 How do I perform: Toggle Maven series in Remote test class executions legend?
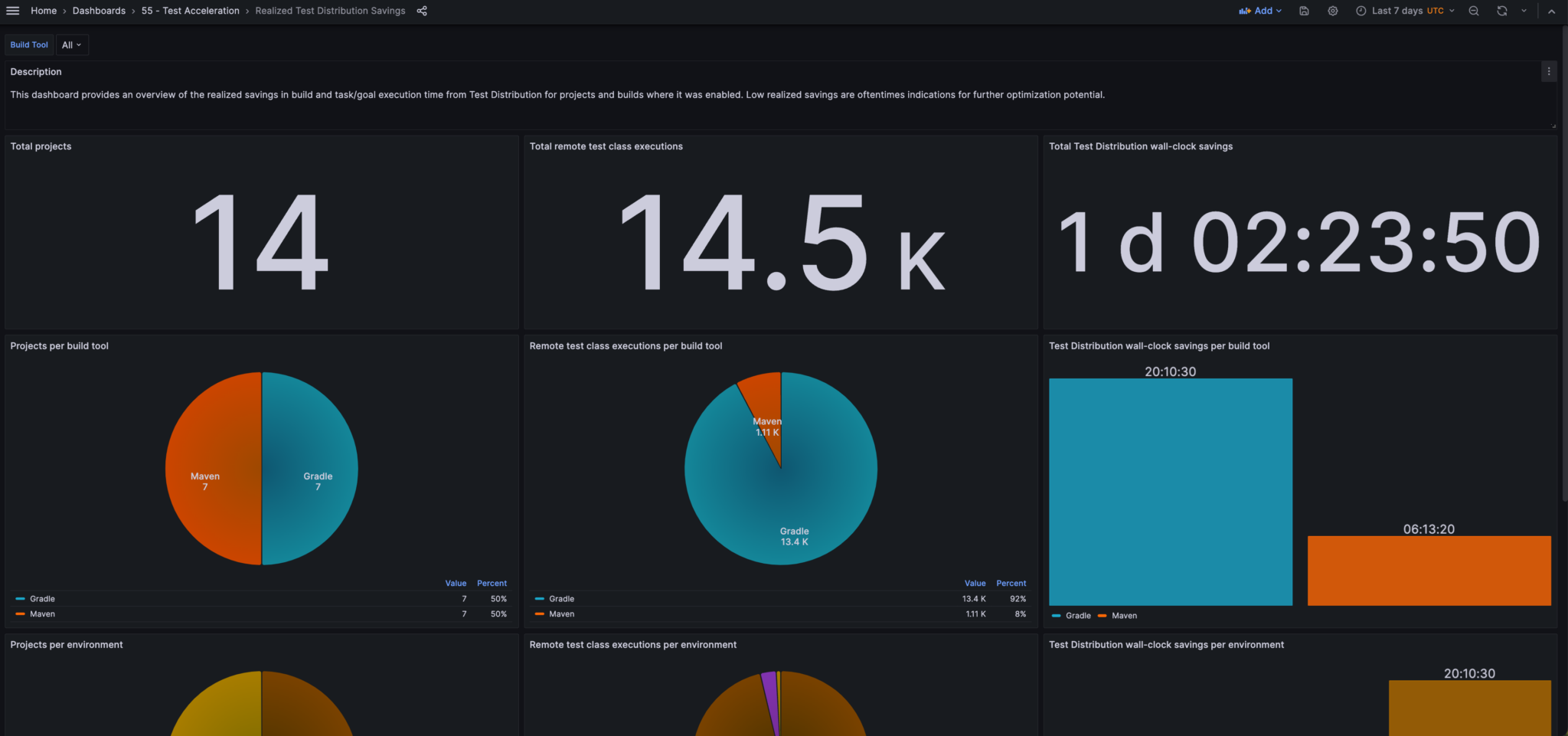[x=561, y=614]
